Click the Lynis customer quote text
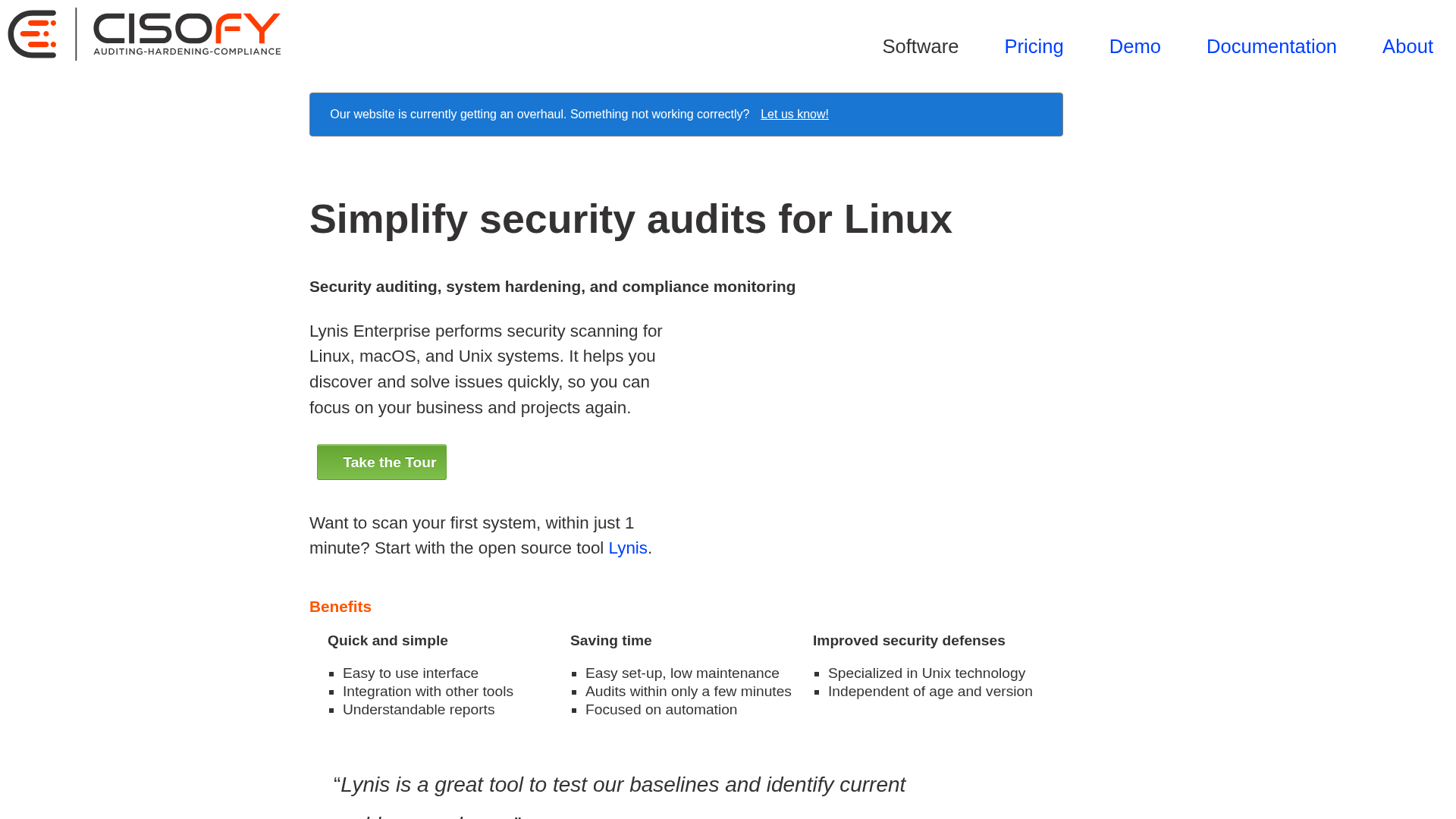 pyautogui.click(x=620, y=784)
